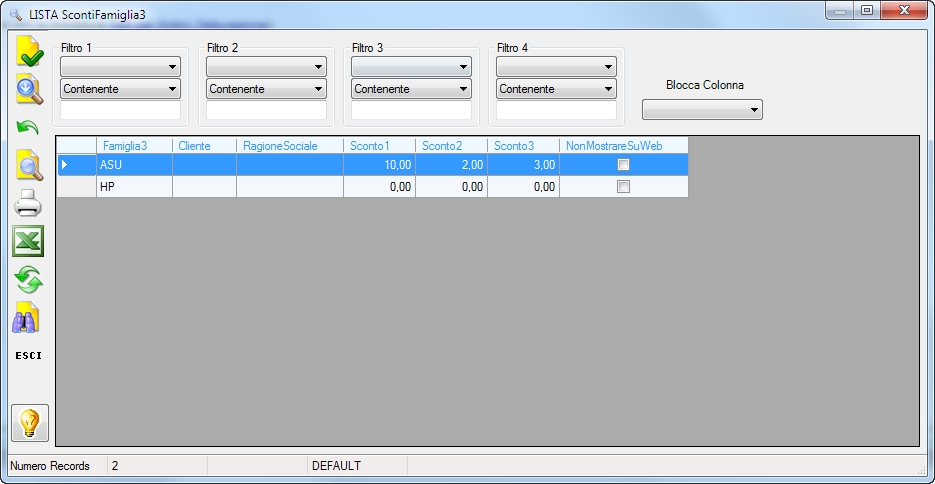This screenshot has width=935, height=484.
Task: Click the binoculars search icon
Action: pos(26,318)
